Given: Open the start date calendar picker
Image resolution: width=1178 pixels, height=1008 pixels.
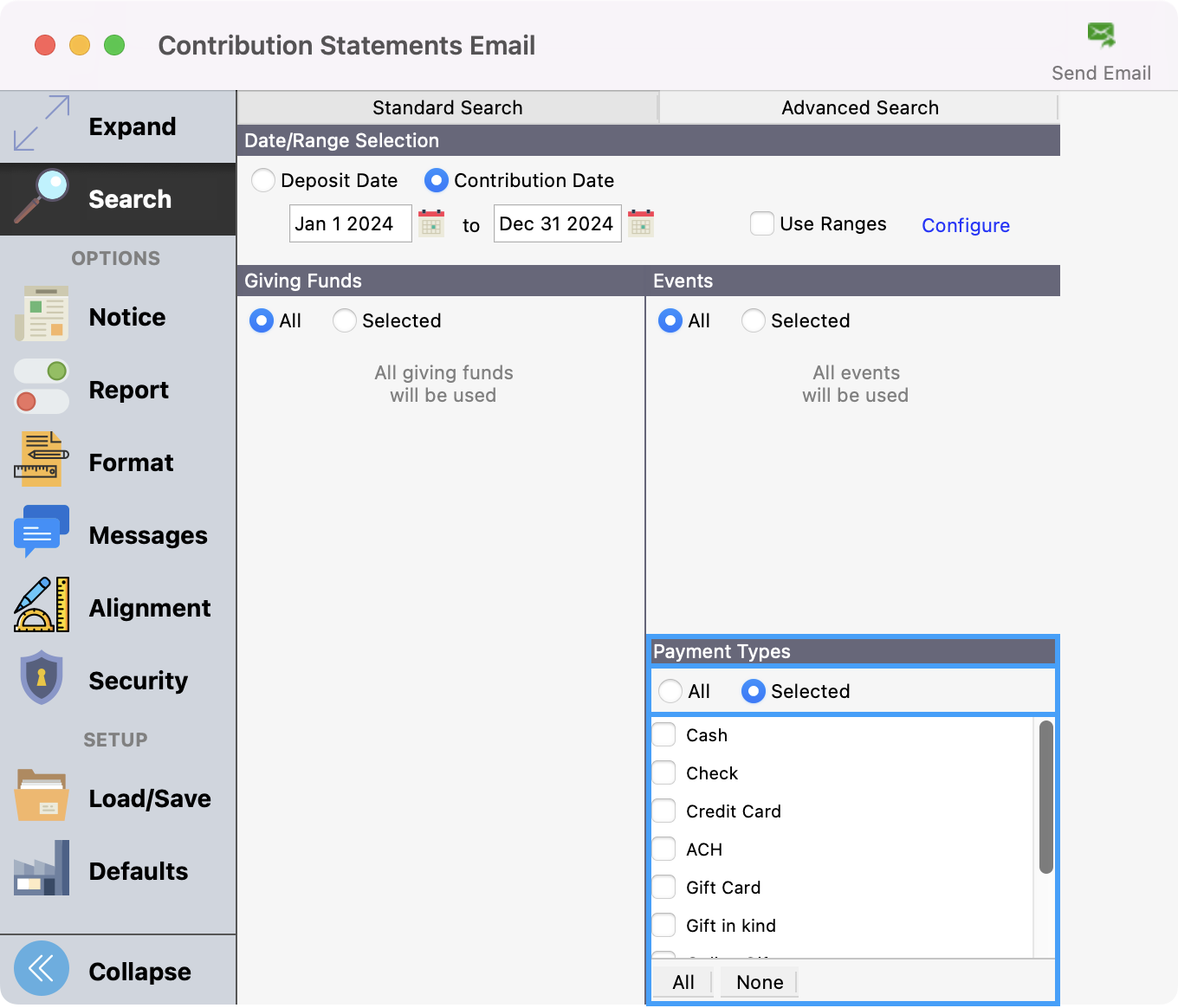Looking at the screenshot, I should [431, 223].
